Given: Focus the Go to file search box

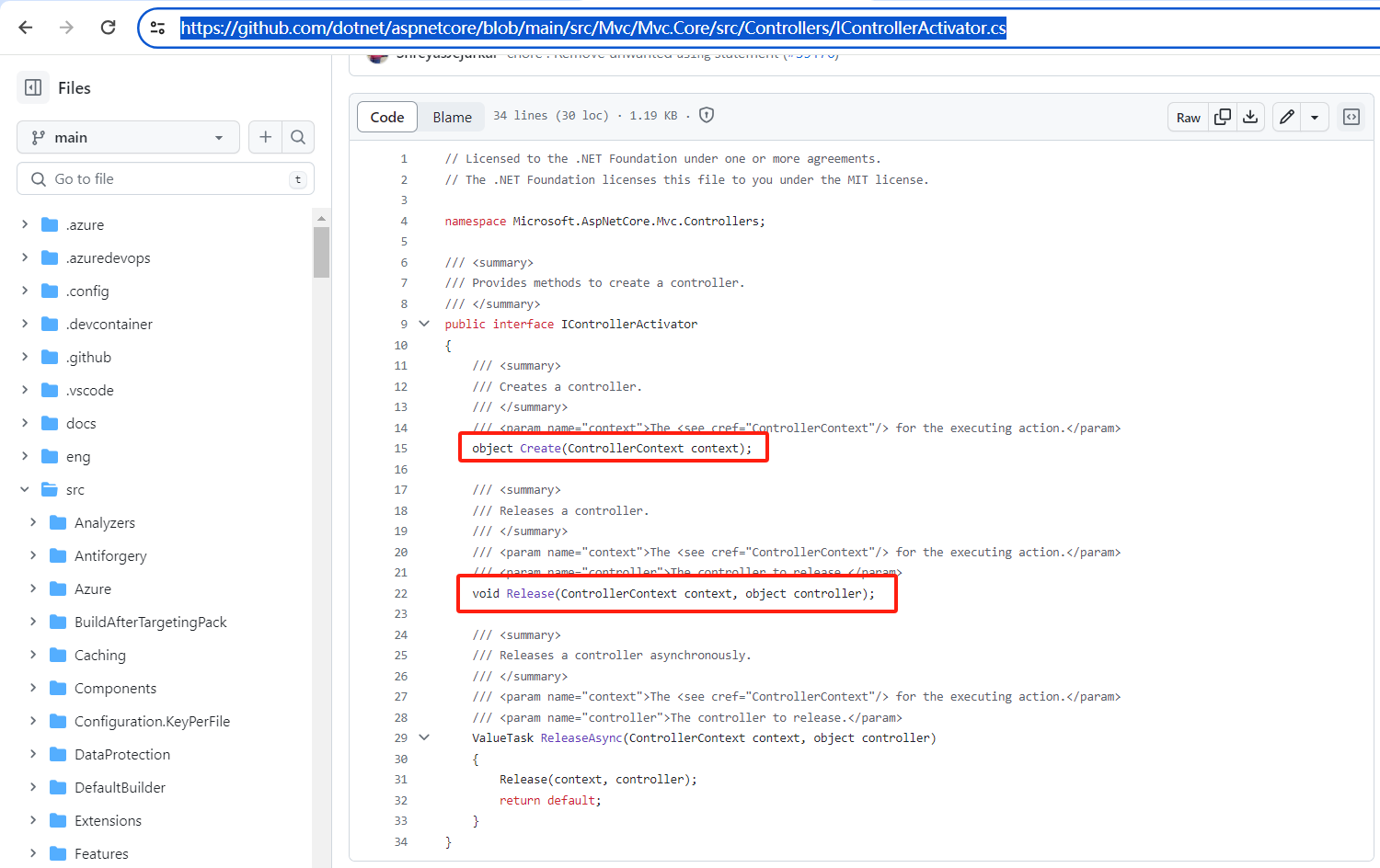Looking at the screenshot, I should tap(166, 178).
